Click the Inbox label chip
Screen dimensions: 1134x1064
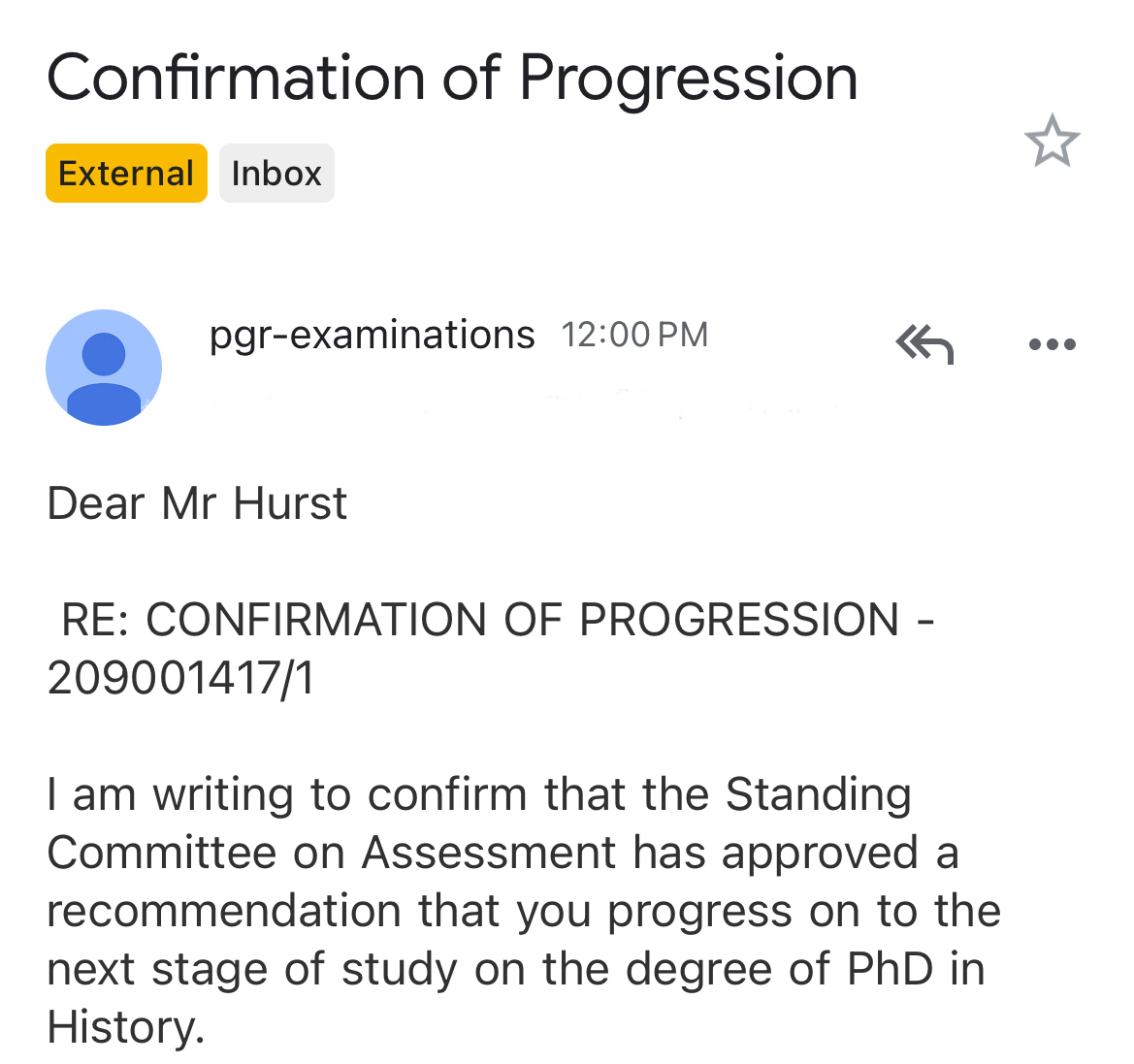[x=276, y=174]
